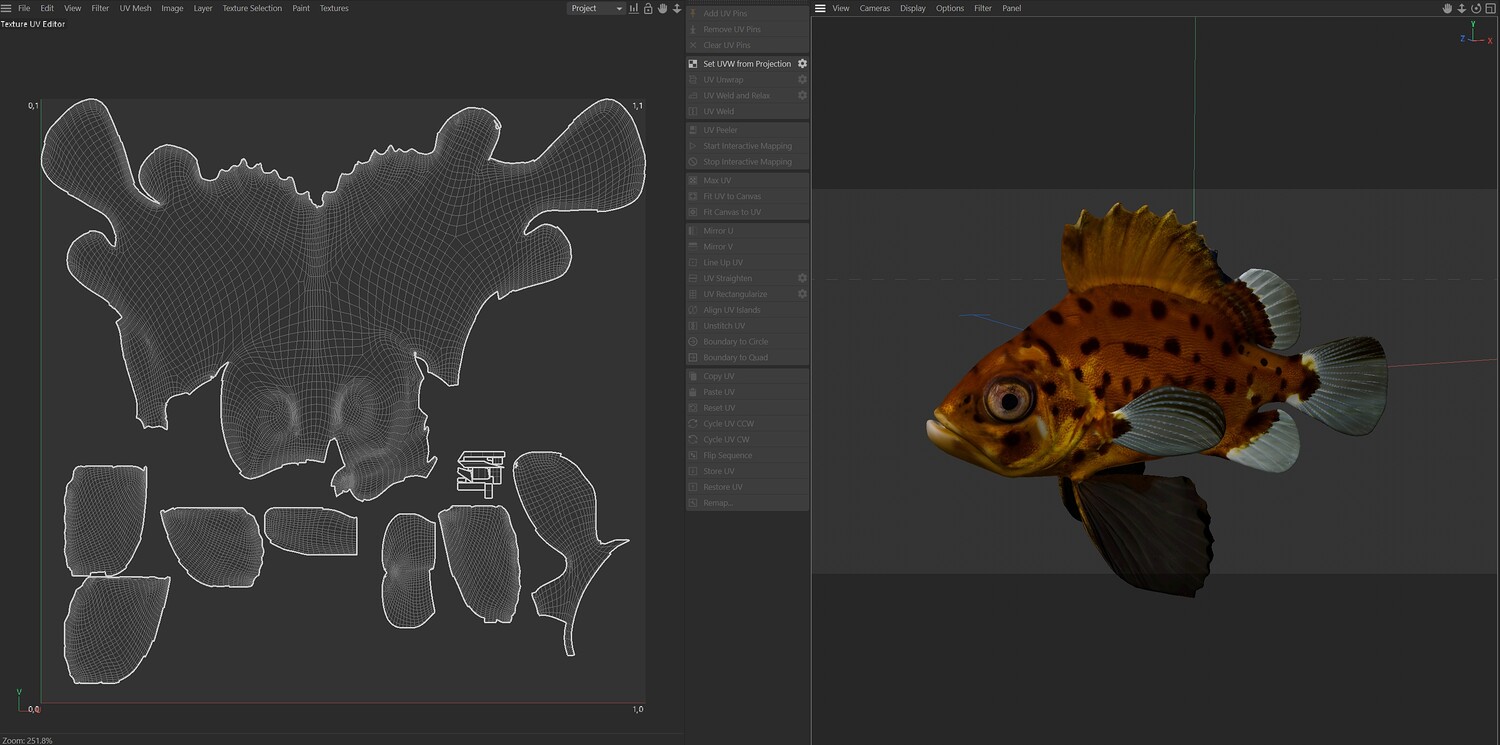Open UV Weld and Relax settings gear
1500x745 pixels.
pyautogui.click(x=802, y=96)
